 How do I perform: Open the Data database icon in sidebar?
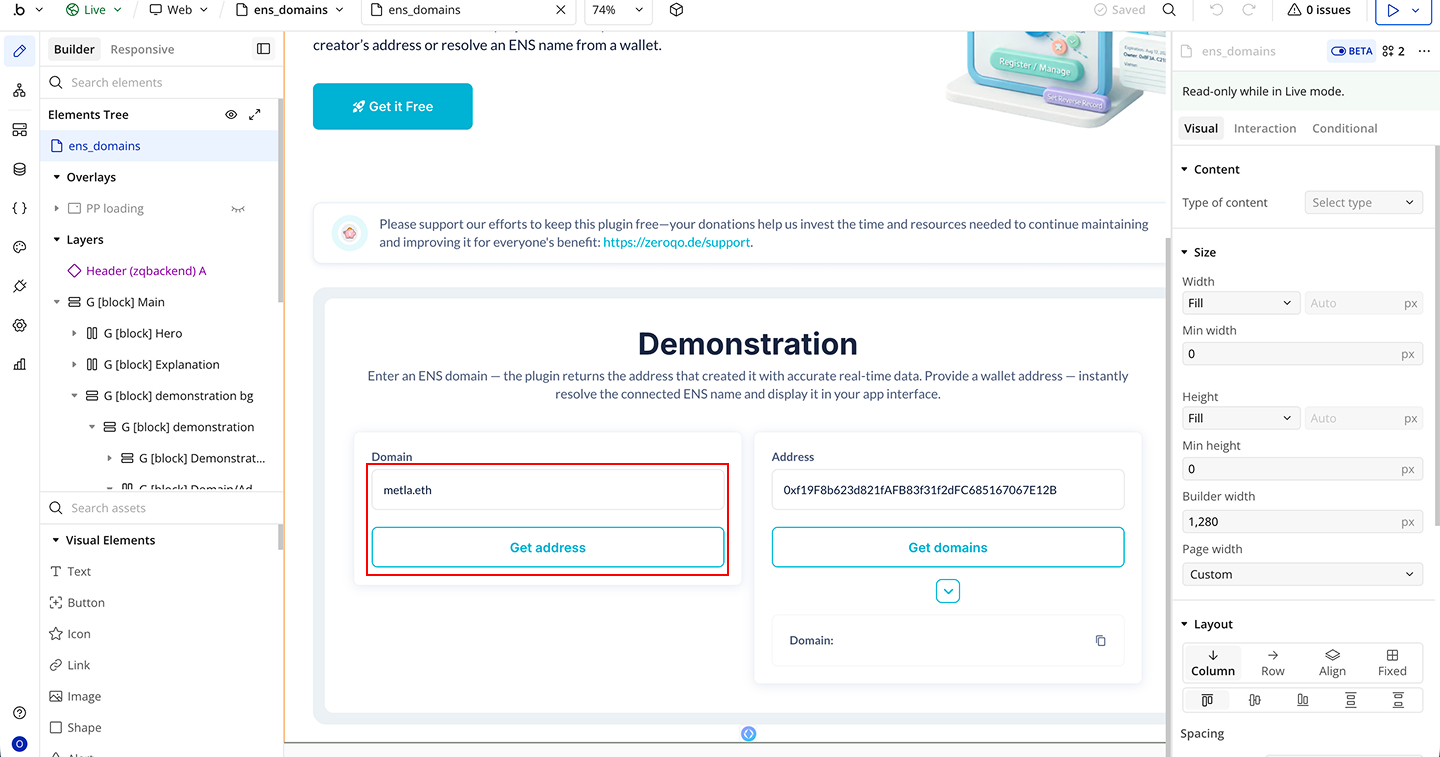pyautogui.click(x=19, y=169)
